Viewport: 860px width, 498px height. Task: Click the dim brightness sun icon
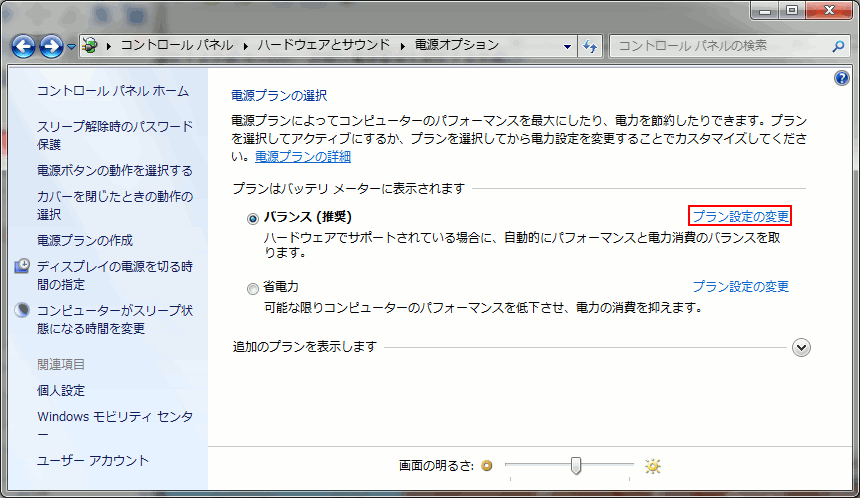coord(487,466)
